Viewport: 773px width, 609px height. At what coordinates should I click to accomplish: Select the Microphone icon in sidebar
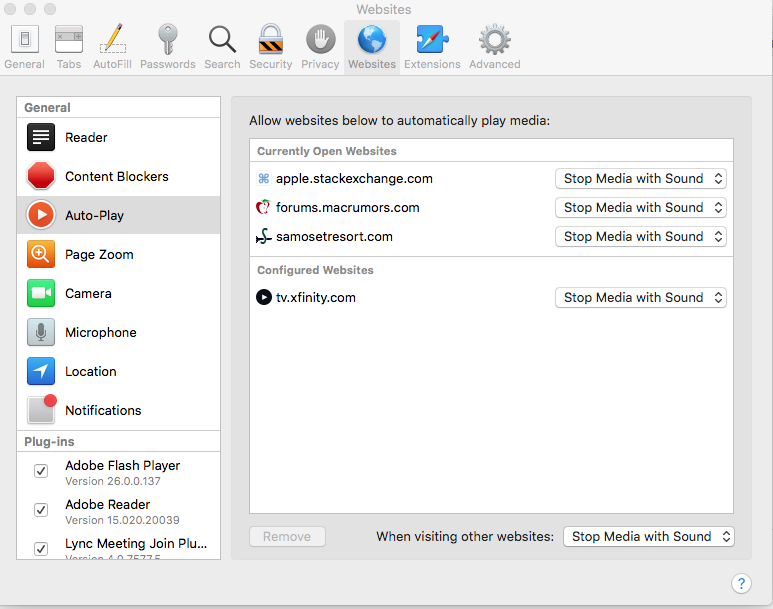pyautogui.click(x=41, y=332)
